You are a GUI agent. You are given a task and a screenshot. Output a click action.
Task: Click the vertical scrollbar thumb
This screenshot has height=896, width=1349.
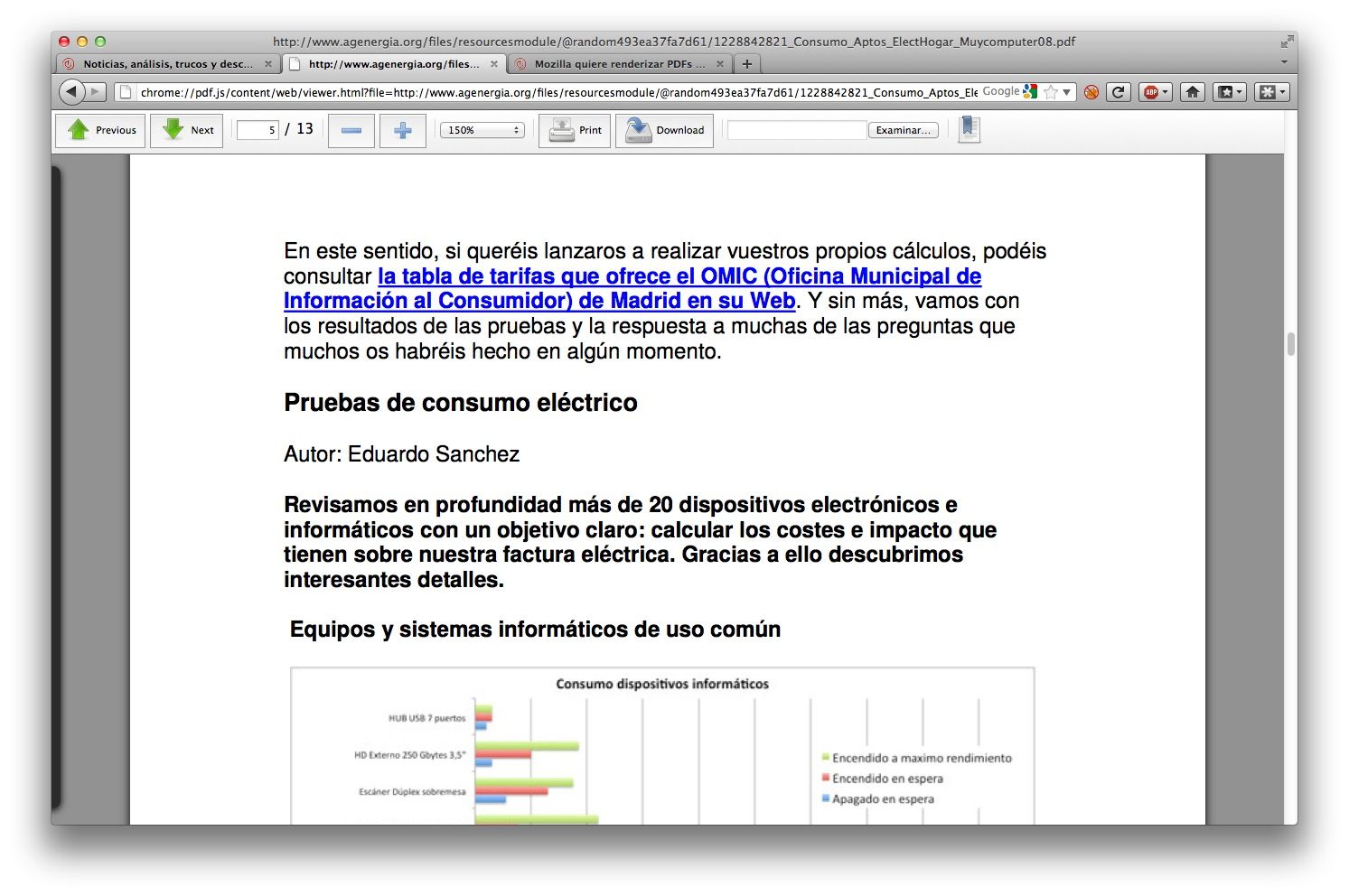(x=1291, y=344)
